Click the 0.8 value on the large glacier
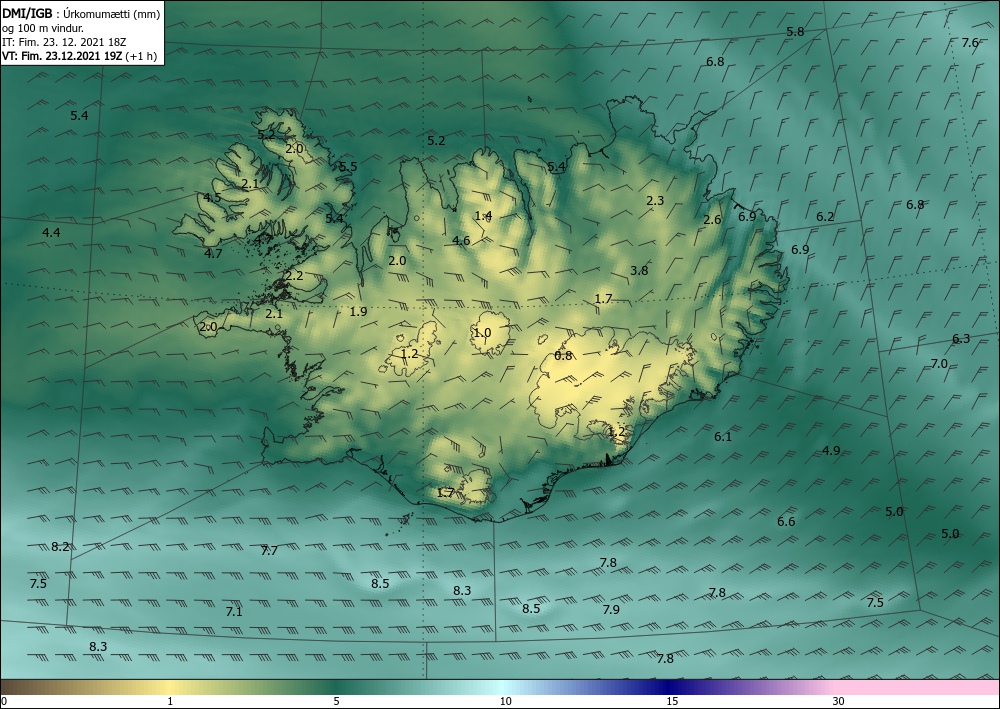This screenshot has height=709, width=1000. coord(563,356)
